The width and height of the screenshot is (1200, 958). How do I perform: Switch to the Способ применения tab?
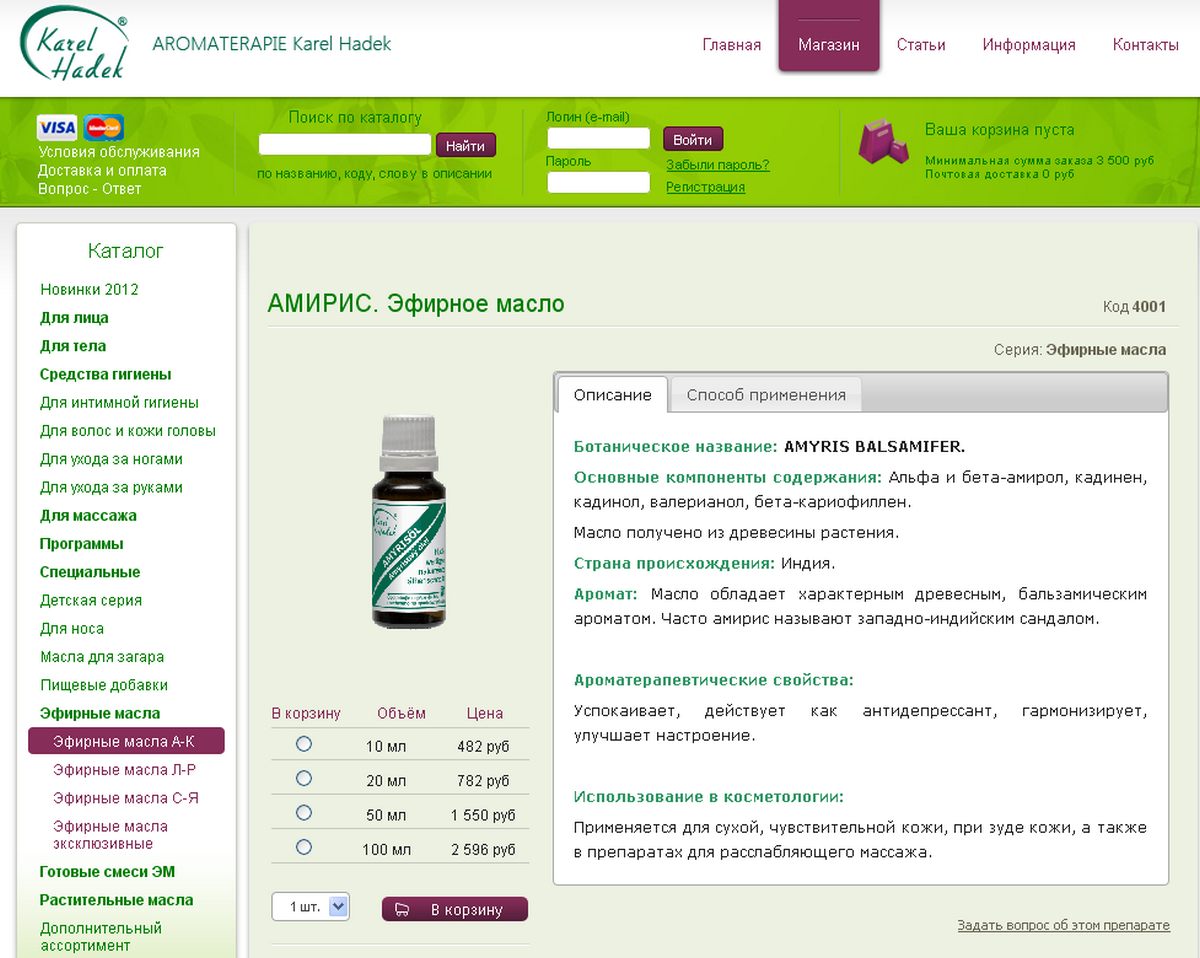click(766, 395)
